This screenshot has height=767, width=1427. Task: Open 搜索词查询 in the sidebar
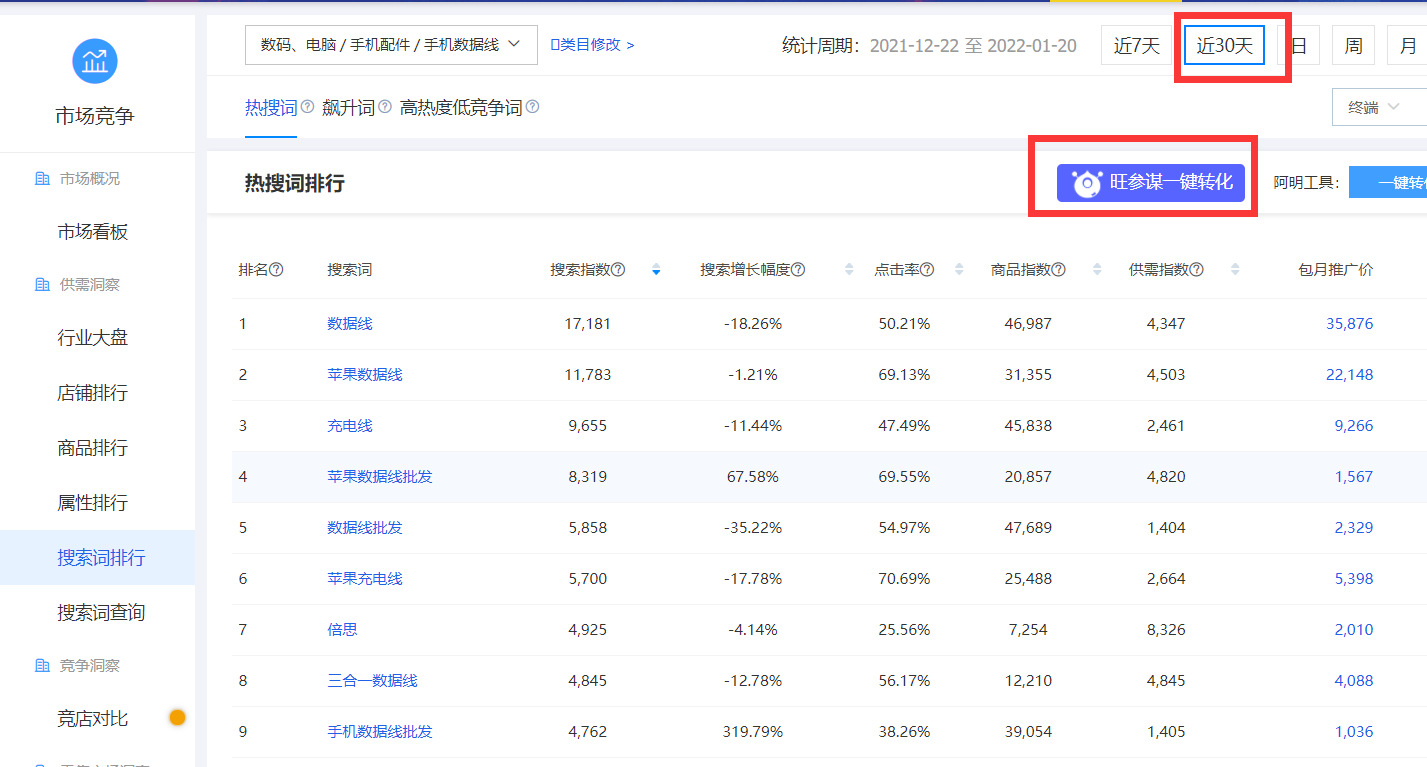pyautogui.click(x=101, y=613)
